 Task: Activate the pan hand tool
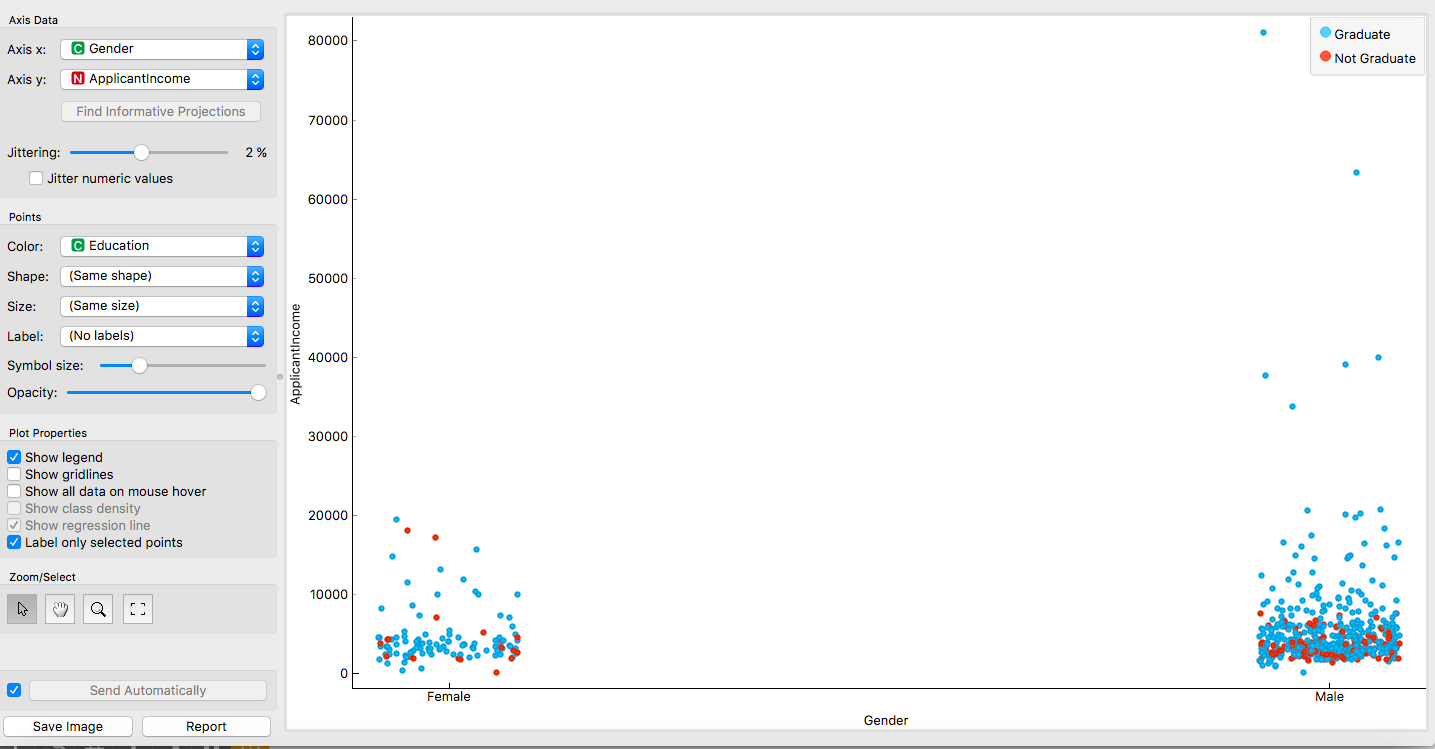pyautogui.click(x=59, y=608)
